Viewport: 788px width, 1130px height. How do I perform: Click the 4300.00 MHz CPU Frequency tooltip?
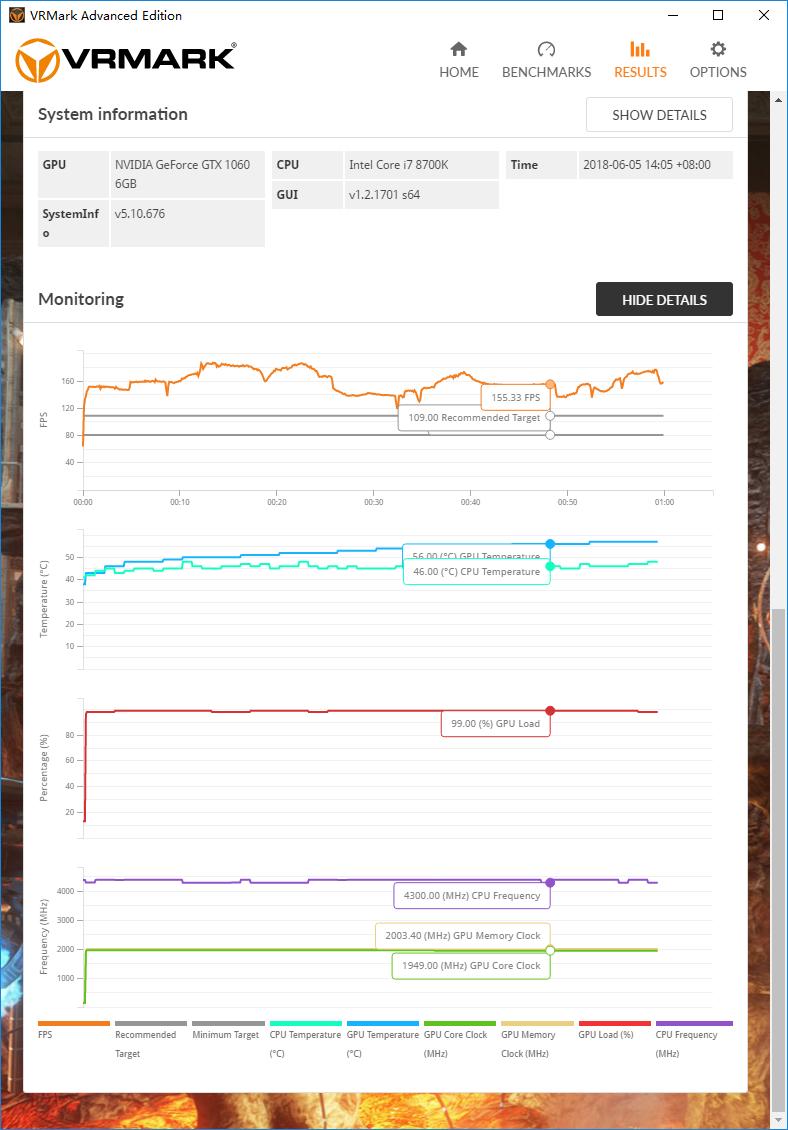click(x=472, y=896)
